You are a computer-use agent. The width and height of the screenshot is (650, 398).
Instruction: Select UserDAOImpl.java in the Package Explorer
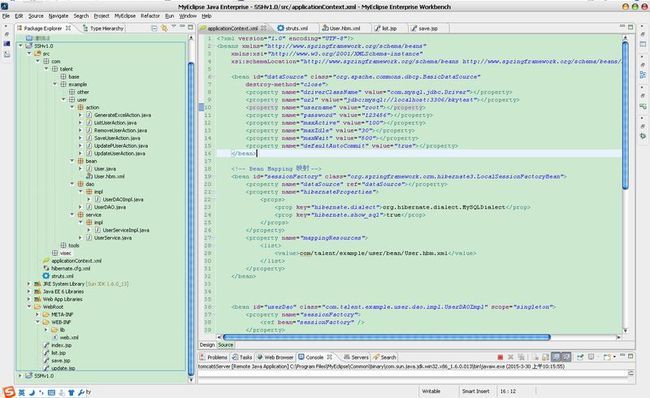coord(123,199)
